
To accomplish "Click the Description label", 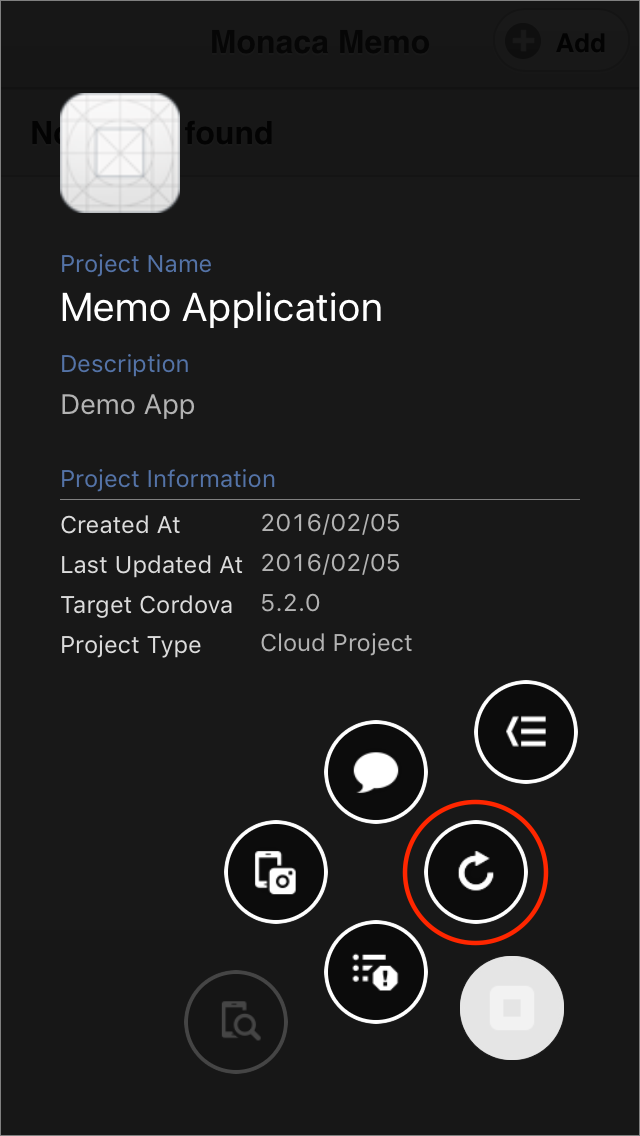I will point(125,364).
